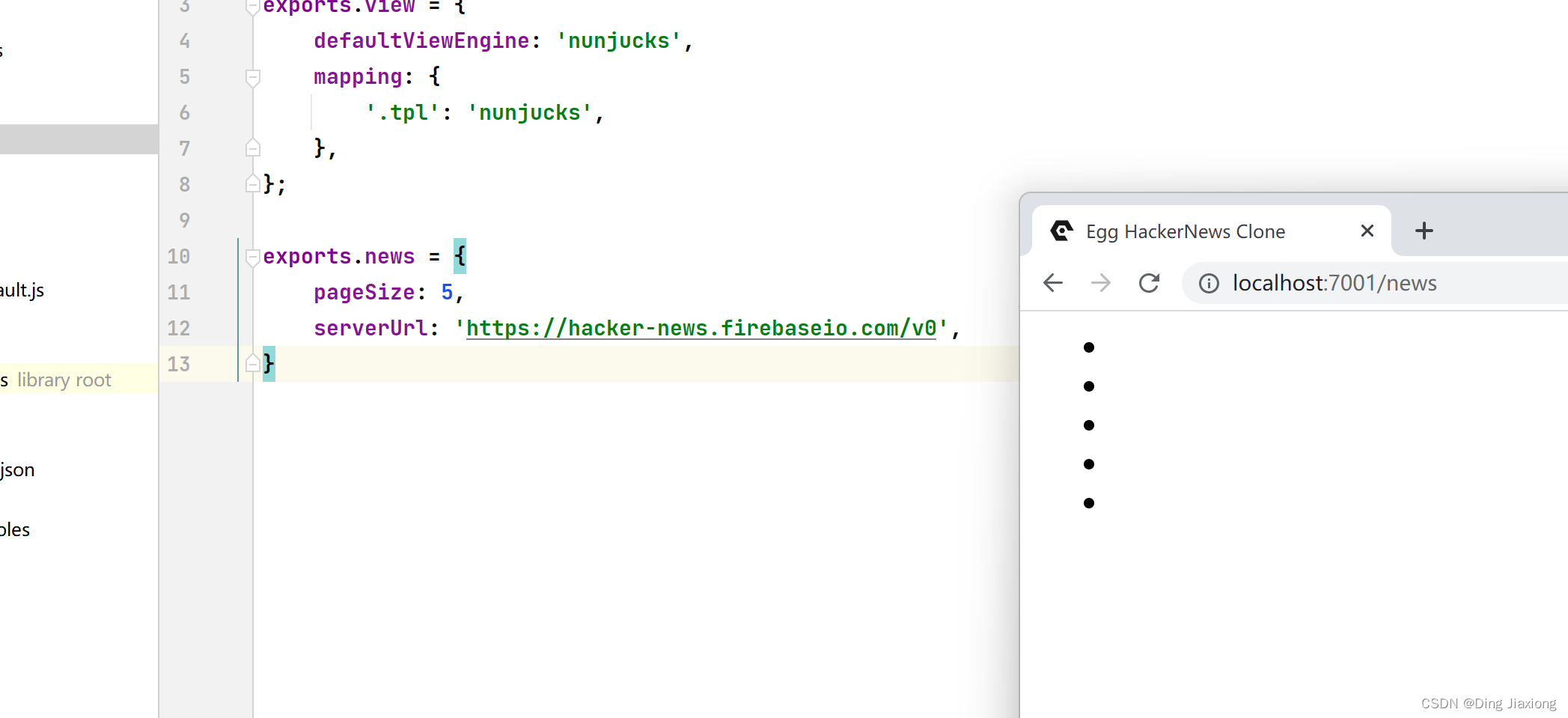Click line number 4 in the gutter
The height and width of the screenshot is (718, 1568).
pos(184,40)
